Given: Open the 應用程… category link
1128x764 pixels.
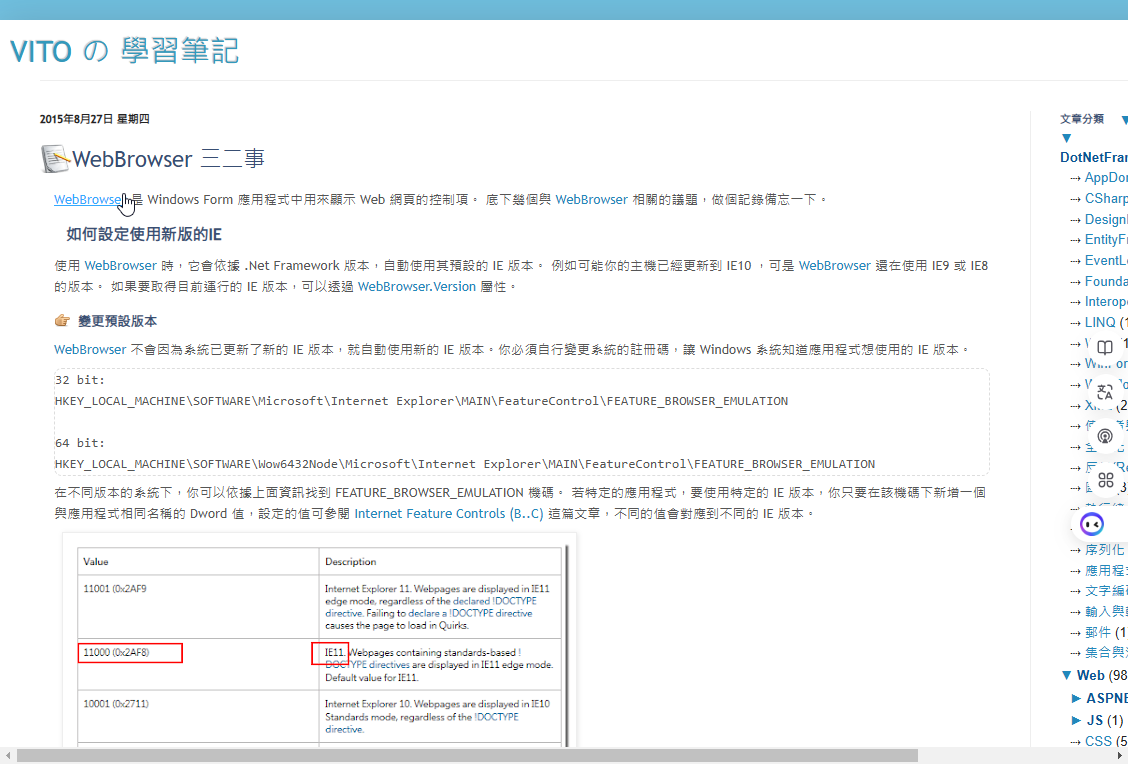Looking at the screenshot, I should [x=1106, y=570].
